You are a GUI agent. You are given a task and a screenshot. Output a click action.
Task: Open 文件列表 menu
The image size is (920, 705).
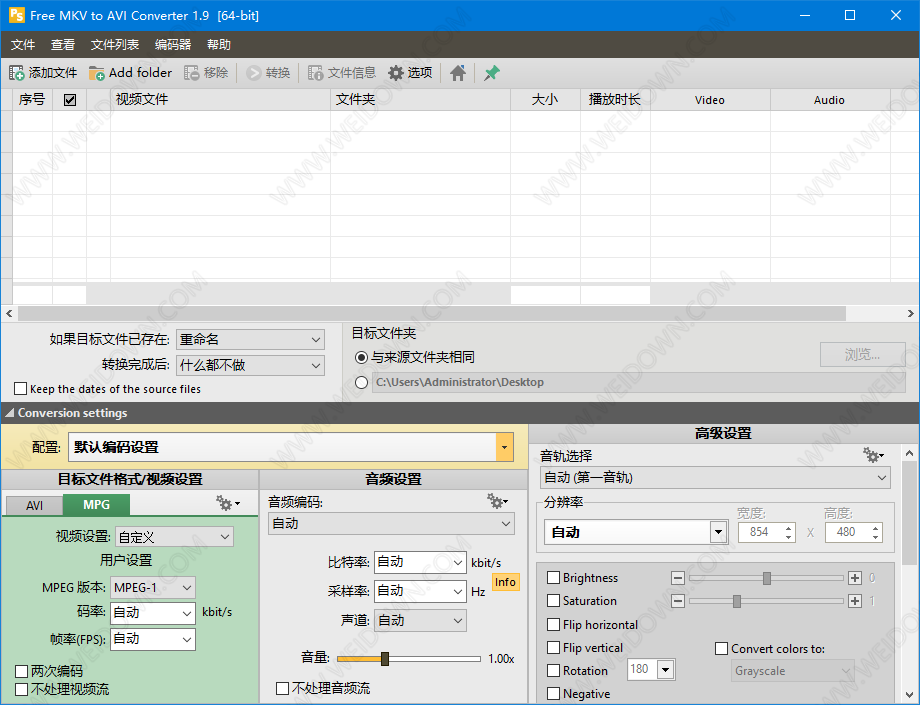coord(114,45)
